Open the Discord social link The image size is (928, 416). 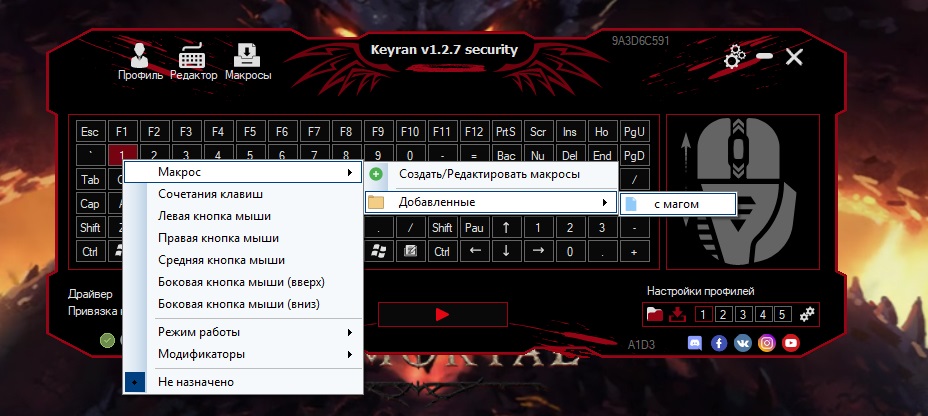(695, 343)
